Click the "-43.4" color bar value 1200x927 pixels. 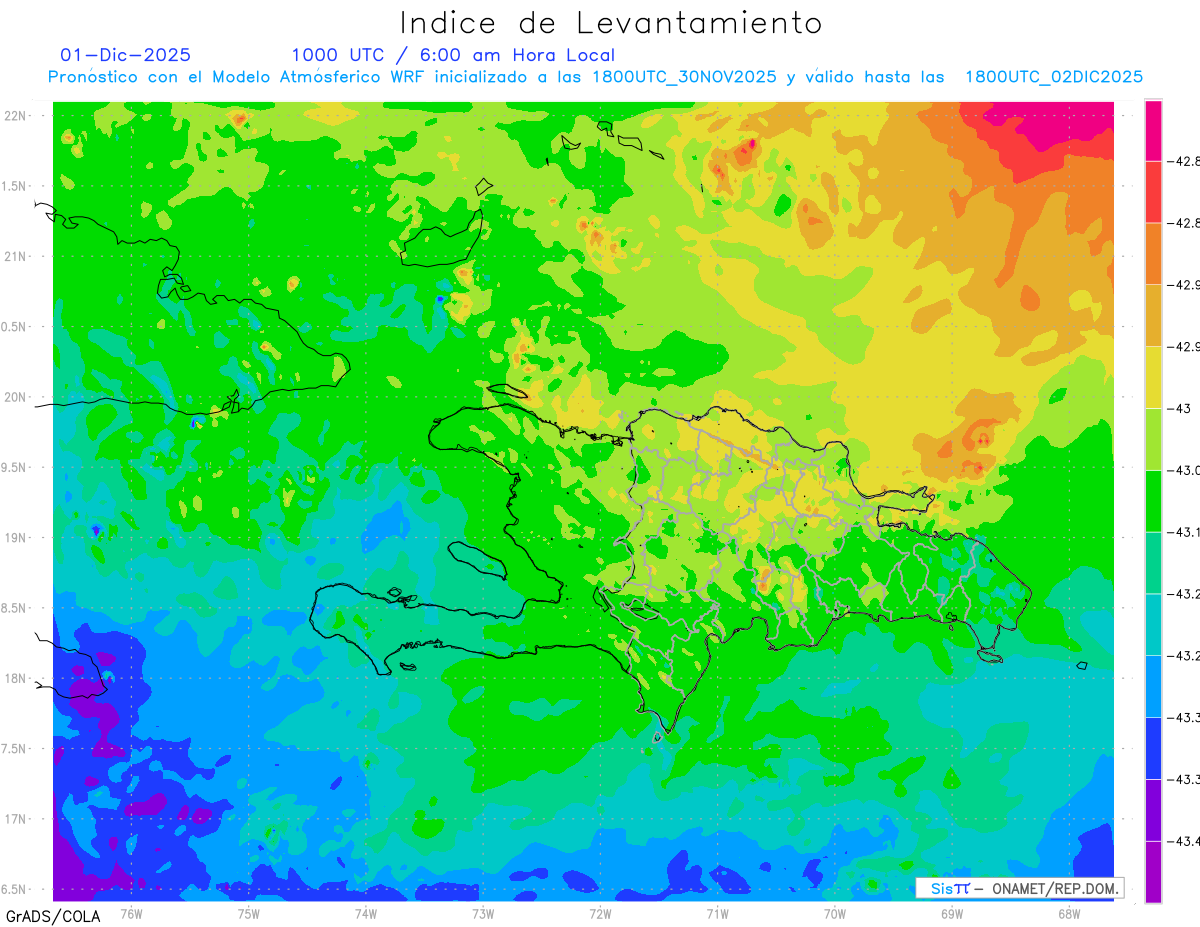(x=1186, y=841)
